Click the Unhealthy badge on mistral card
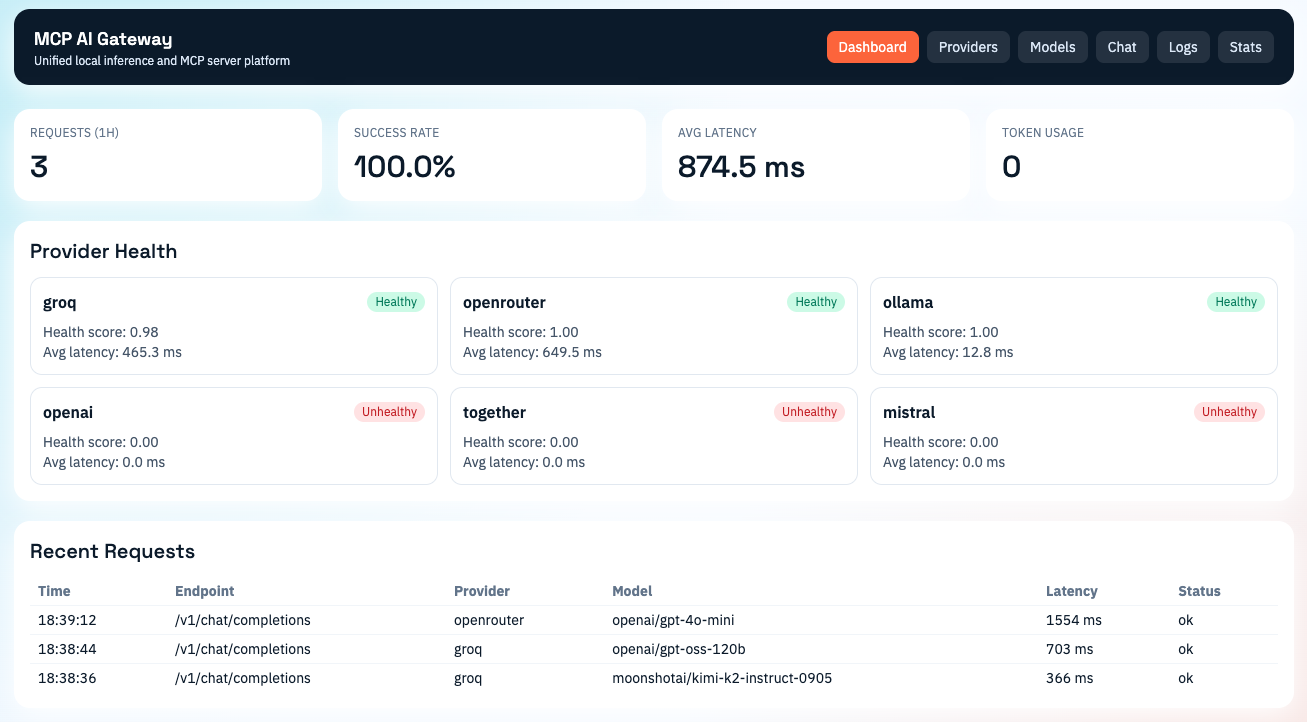This screenshot has width=1307, height=722. pyautogui.click(x=1229, y=412)
